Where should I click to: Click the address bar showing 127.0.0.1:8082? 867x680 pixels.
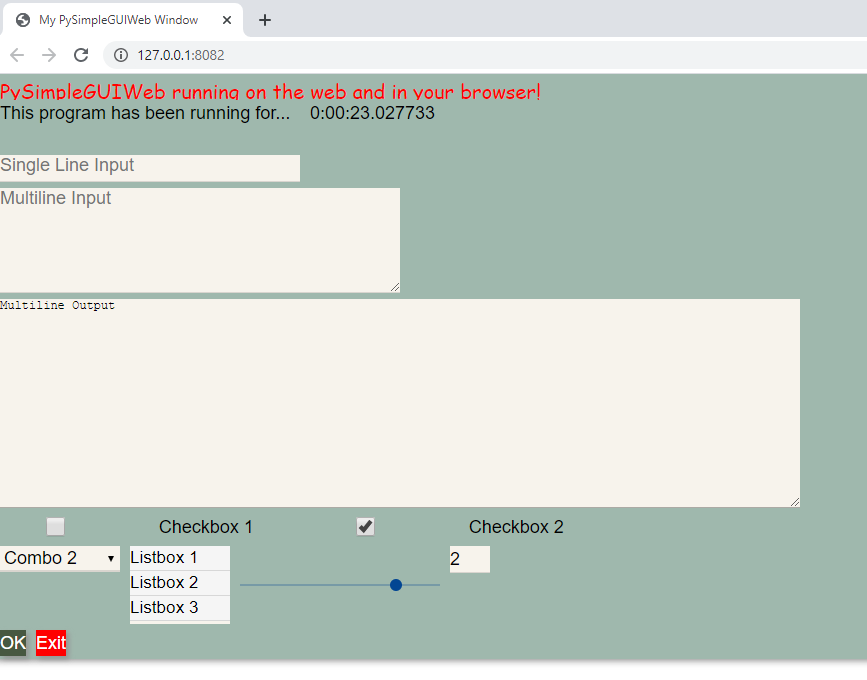(487, 55)
